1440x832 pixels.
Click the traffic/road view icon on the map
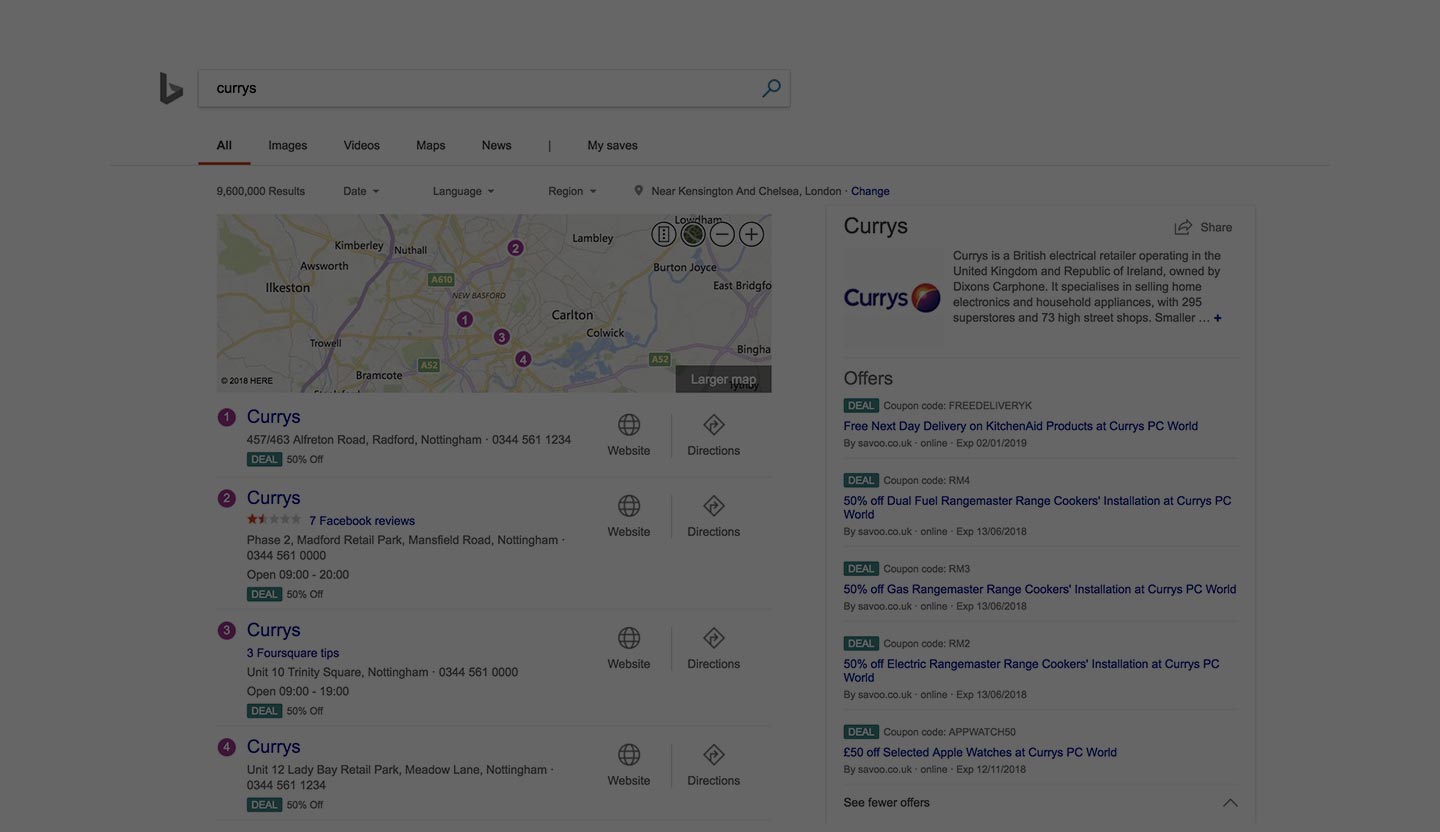(664, 234)
